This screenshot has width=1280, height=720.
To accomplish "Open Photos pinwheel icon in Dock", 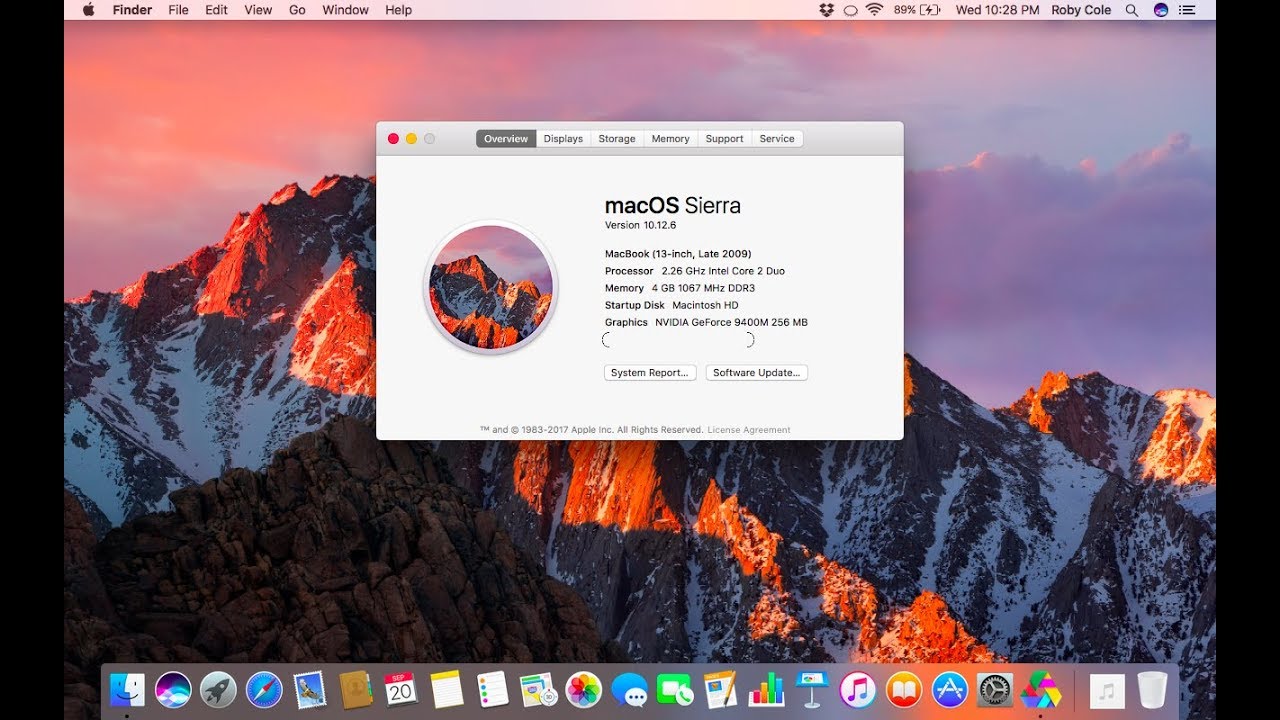I will coord(583,689).
